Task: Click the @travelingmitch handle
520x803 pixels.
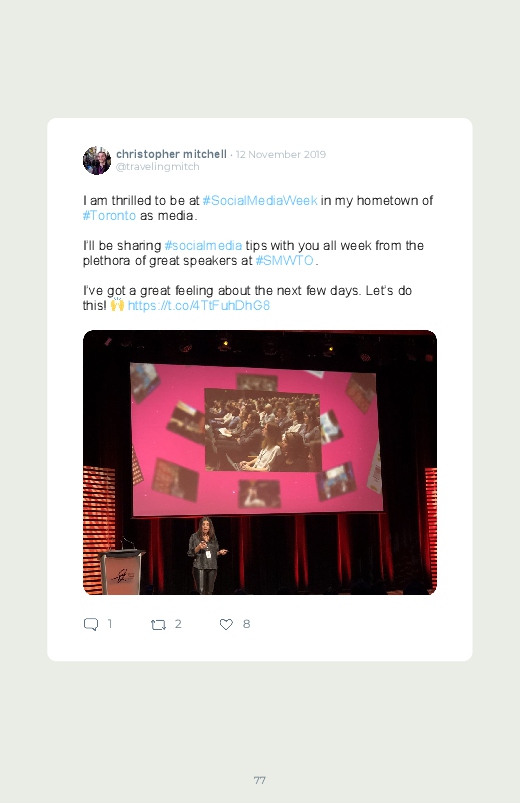Action: (x=158, y=167)
